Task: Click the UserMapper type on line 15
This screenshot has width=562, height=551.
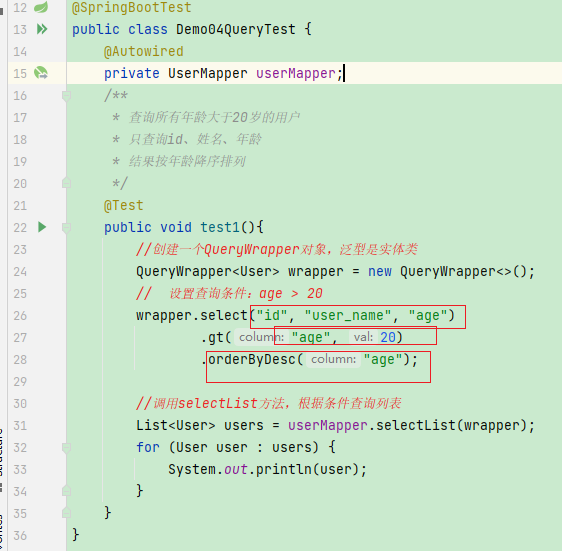Action: [208, 73]
